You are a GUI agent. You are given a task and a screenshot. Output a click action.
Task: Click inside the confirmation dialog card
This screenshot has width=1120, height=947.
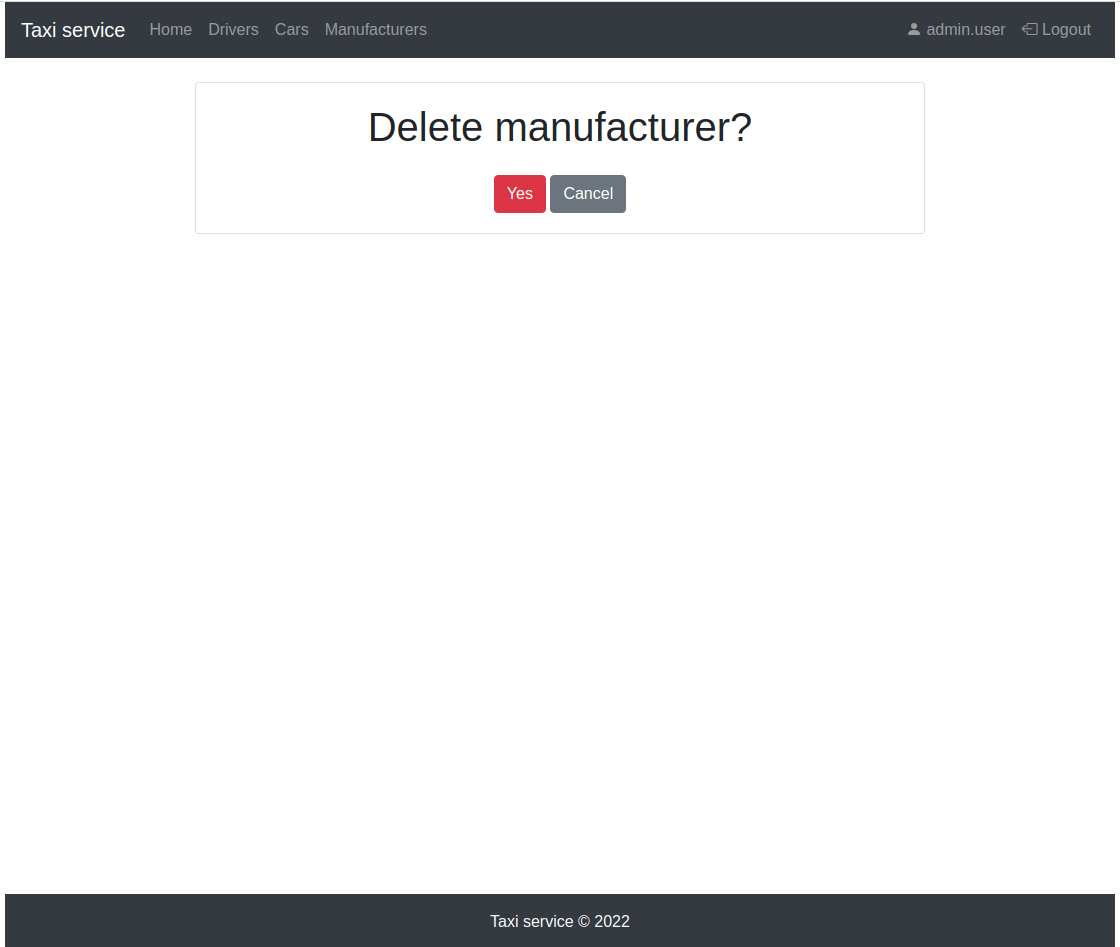(x=559, y=158)
